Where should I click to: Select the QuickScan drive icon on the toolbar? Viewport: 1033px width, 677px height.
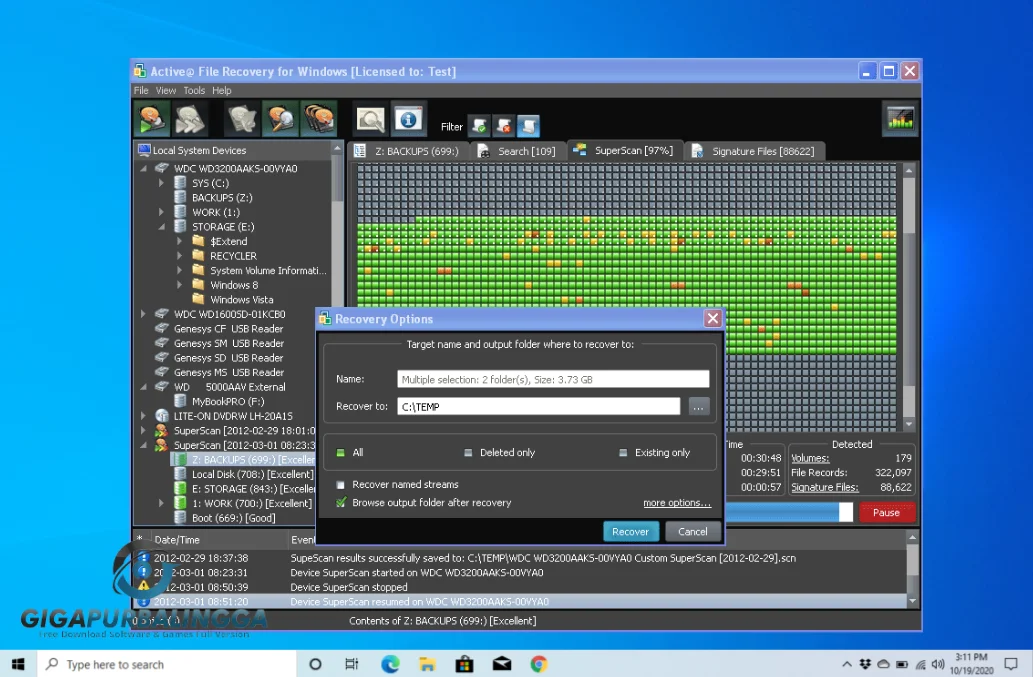click(x=150, y=118)
